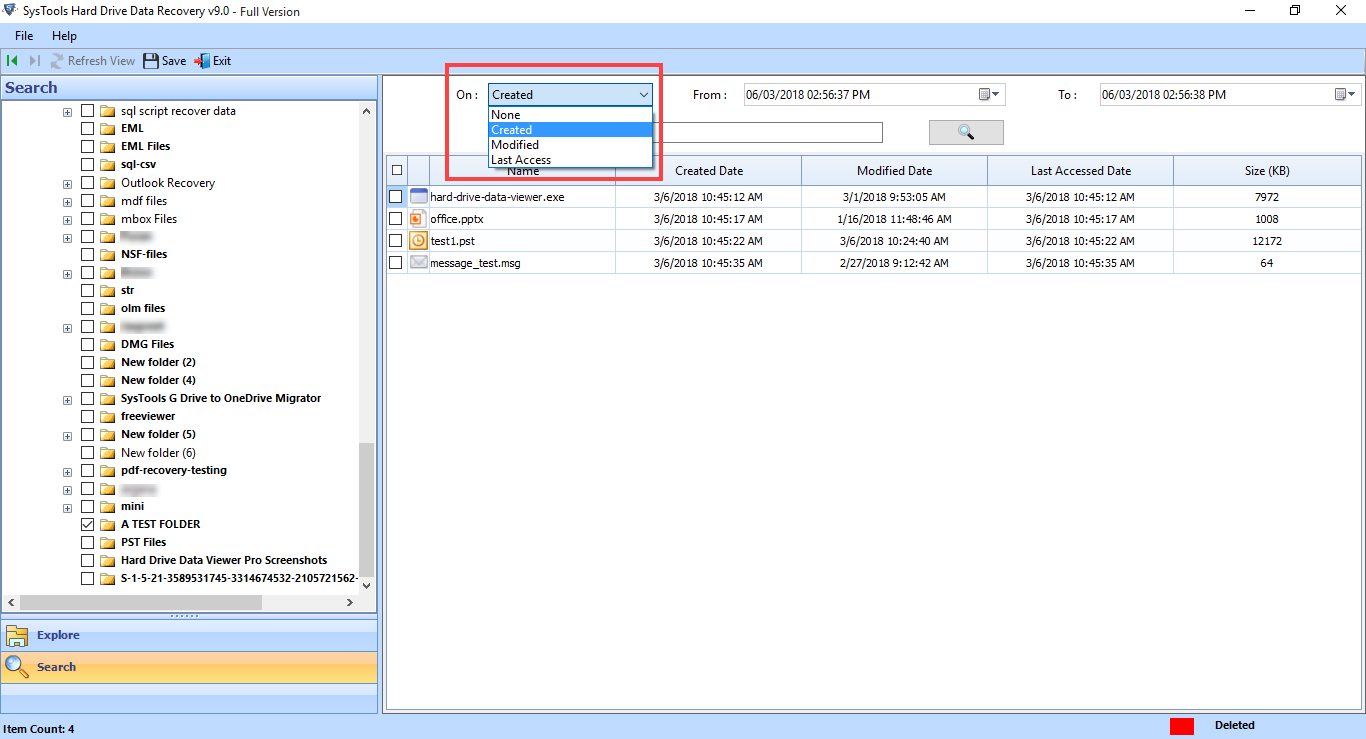Viewport: 1366px width, 739px height.
Task: Enable the select-all checkbox in column header
Action: tap(396, 170)
